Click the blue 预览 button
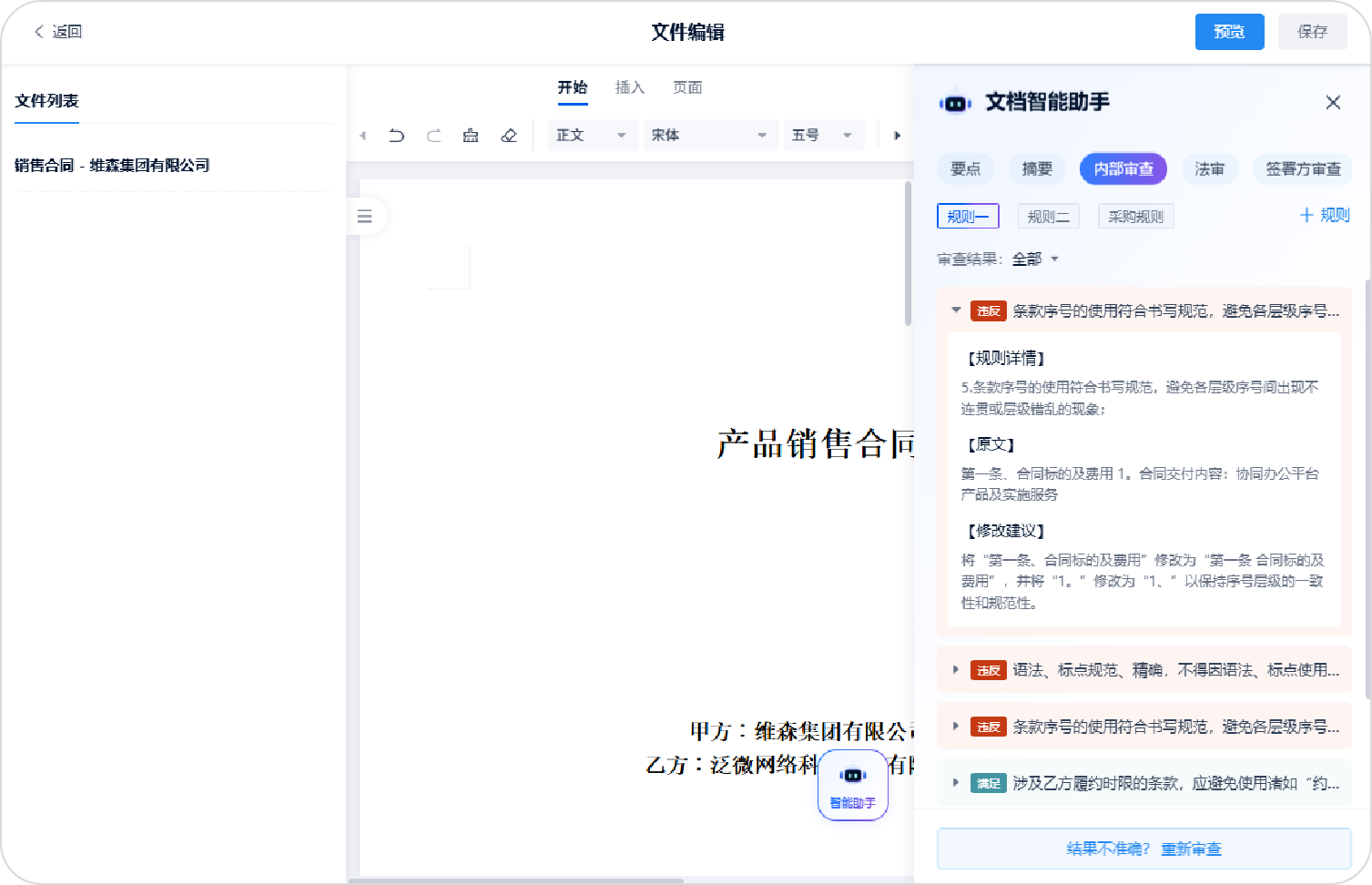 pos(1229,32)
